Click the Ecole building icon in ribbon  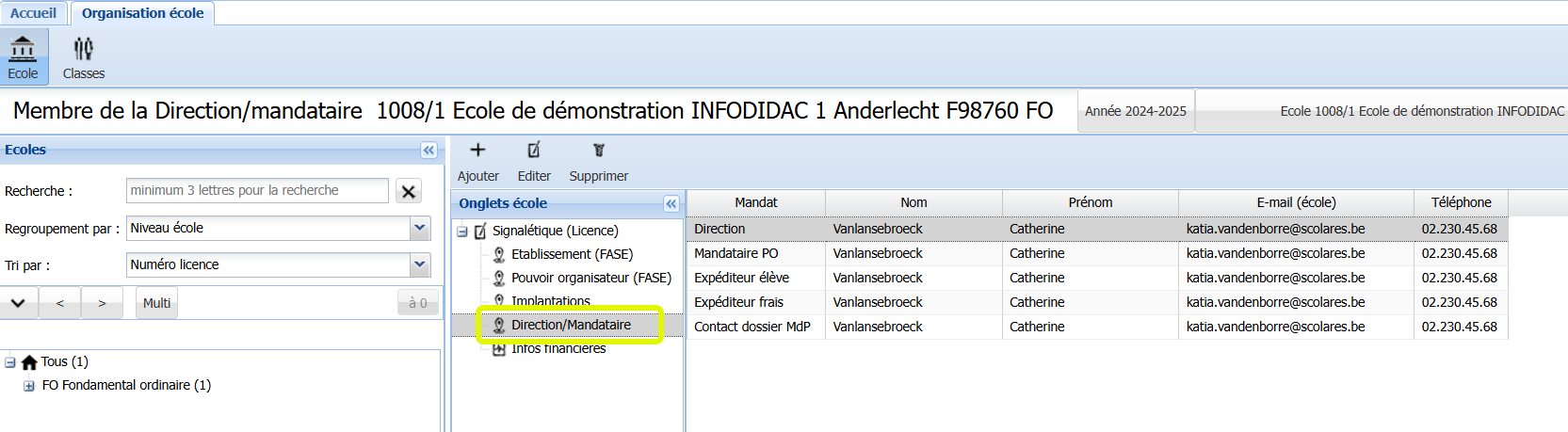[23, 48]
